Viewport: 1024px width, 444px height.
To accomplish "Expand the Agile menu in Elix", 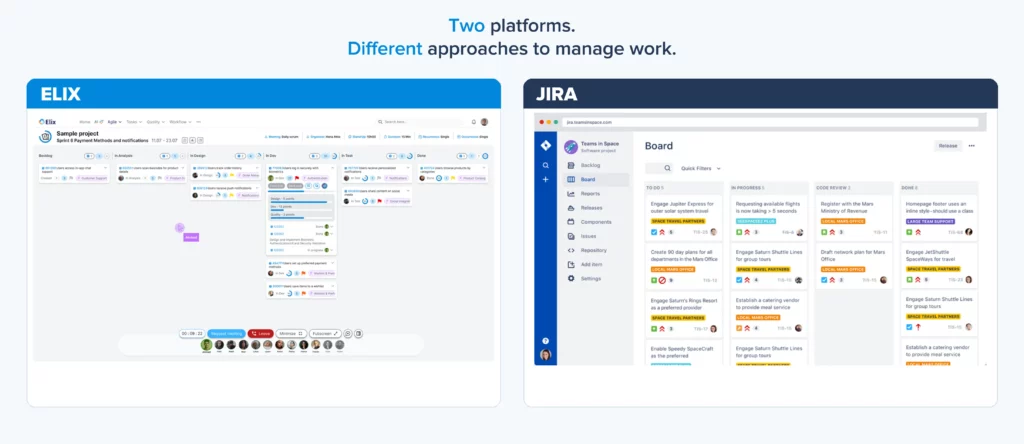I will click(114, 121).
